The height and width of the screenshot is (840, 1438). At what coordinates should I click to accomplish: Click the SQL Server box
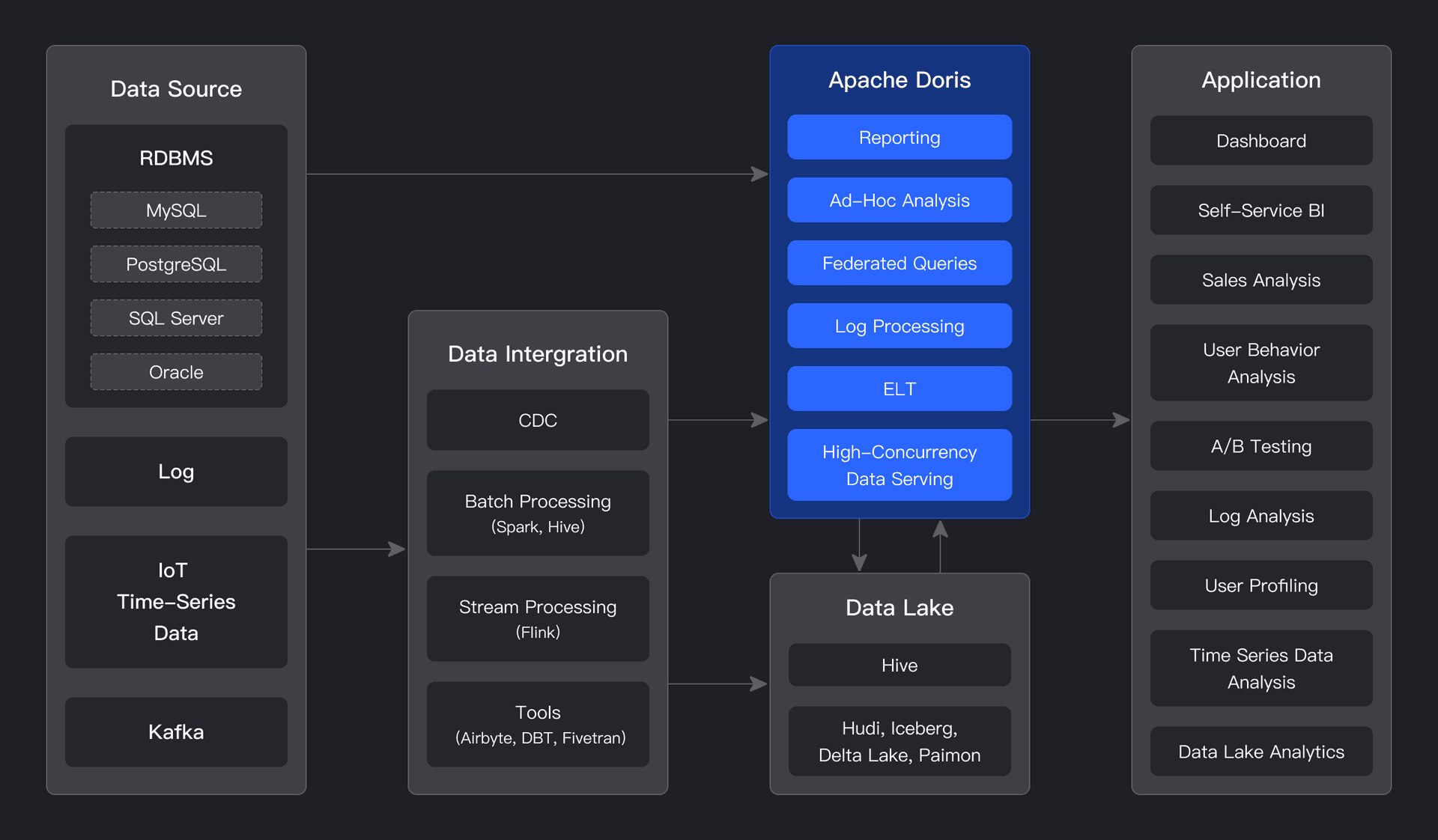tap(176, 318)
